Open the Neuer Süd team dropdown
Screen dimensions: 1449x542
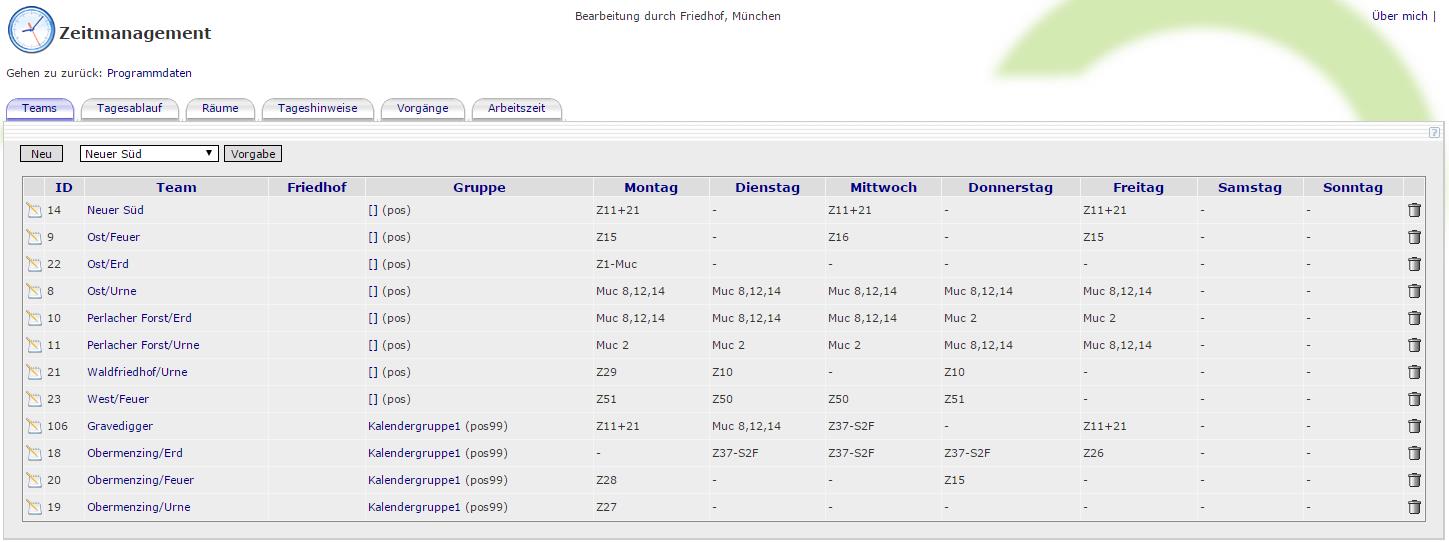[149, 154]
